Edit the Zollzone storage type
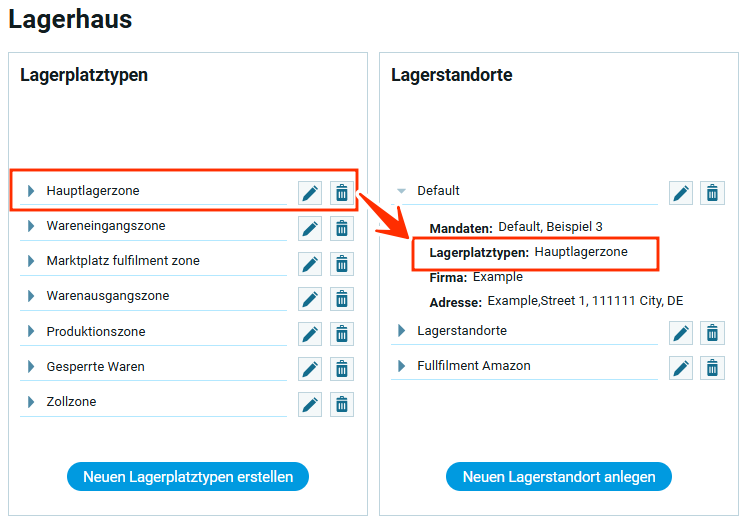 coord(310,403)
